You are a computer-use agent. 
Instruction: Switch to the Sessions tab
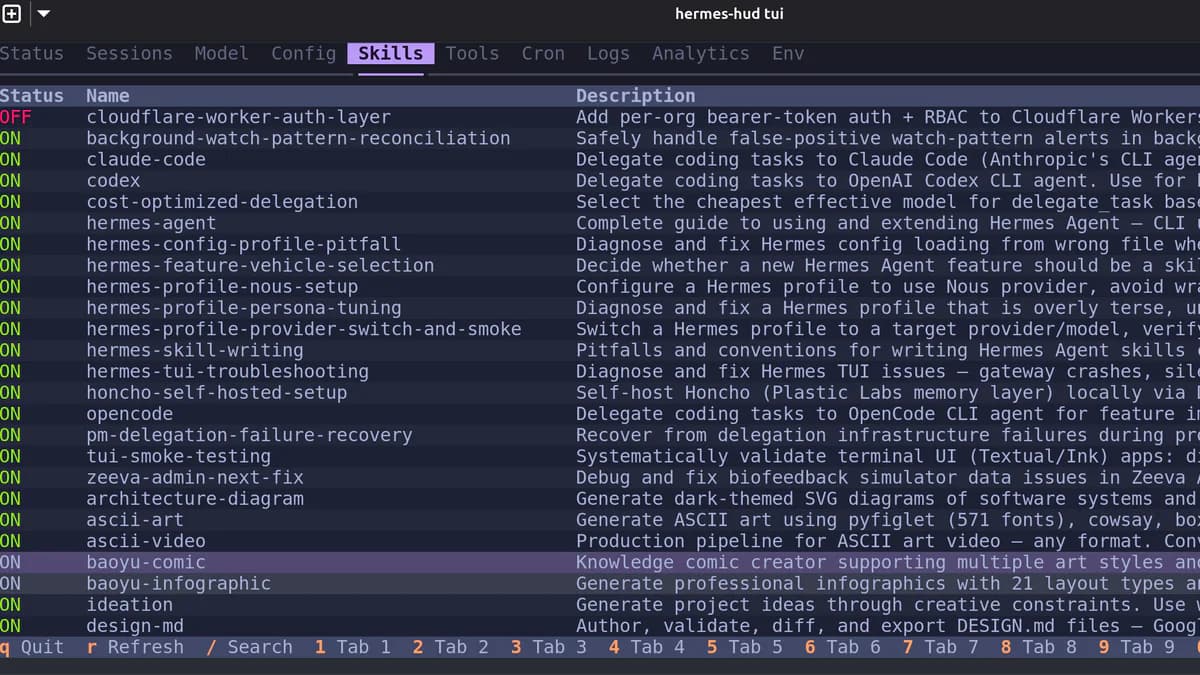pos(129,54)
